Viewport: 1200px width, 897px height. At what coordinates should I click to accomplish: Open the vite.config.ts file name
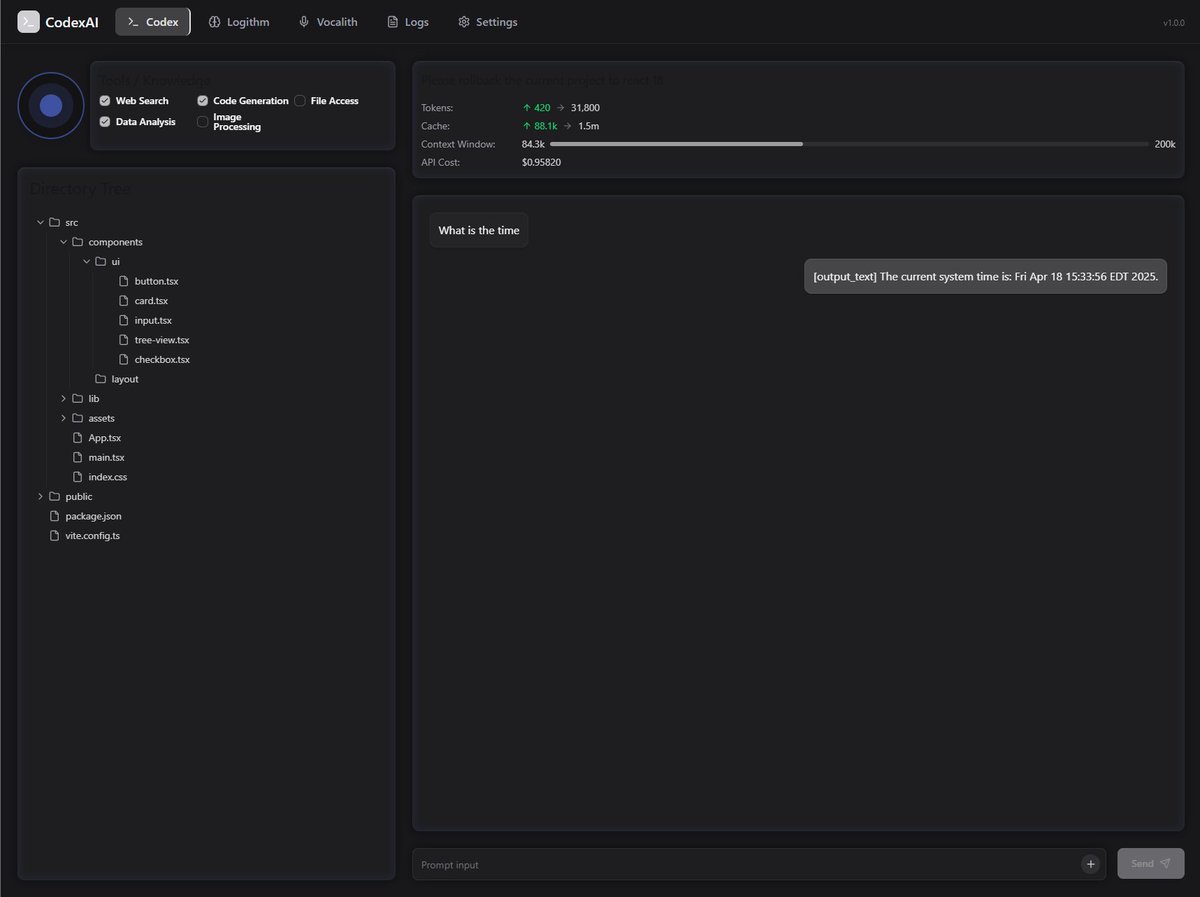tap(93, 536)
